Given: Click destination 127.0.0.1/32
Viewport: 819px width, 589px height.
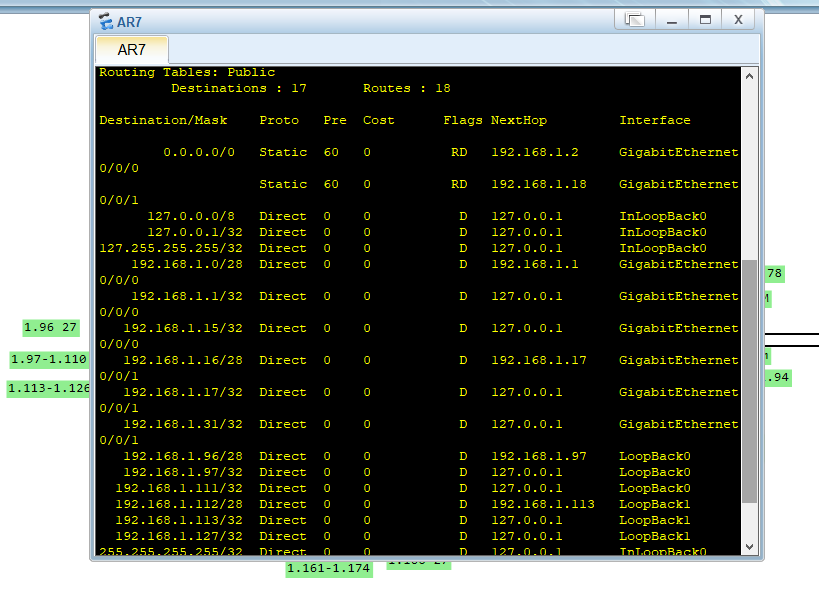Looking at the screenshot, I should (x=195, y=232).
